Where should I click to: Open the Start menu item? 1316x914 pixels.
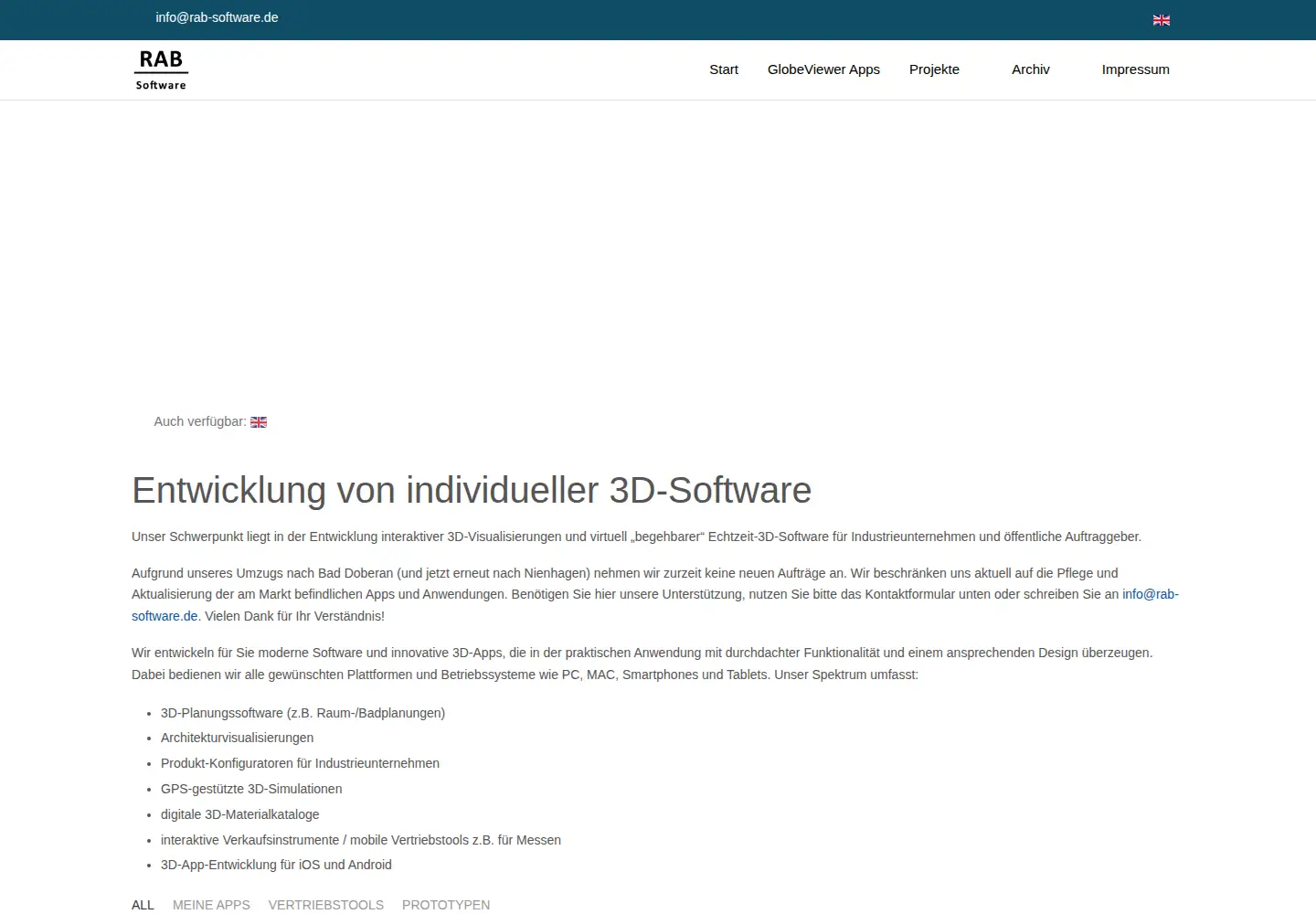[x=724, y=69]
